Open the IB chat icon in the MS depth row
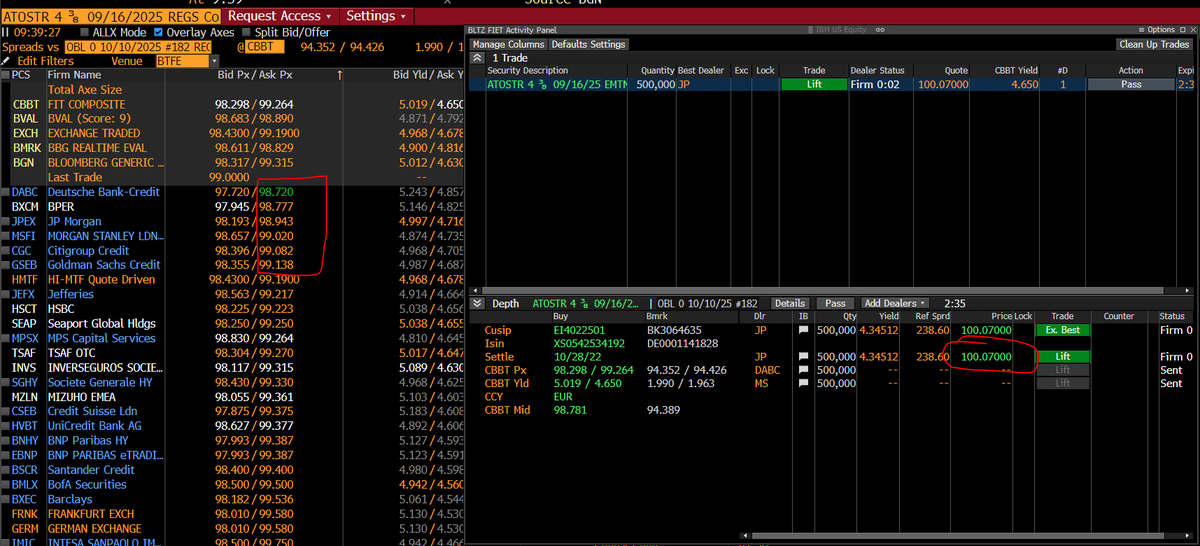 (x=802, y=383)
